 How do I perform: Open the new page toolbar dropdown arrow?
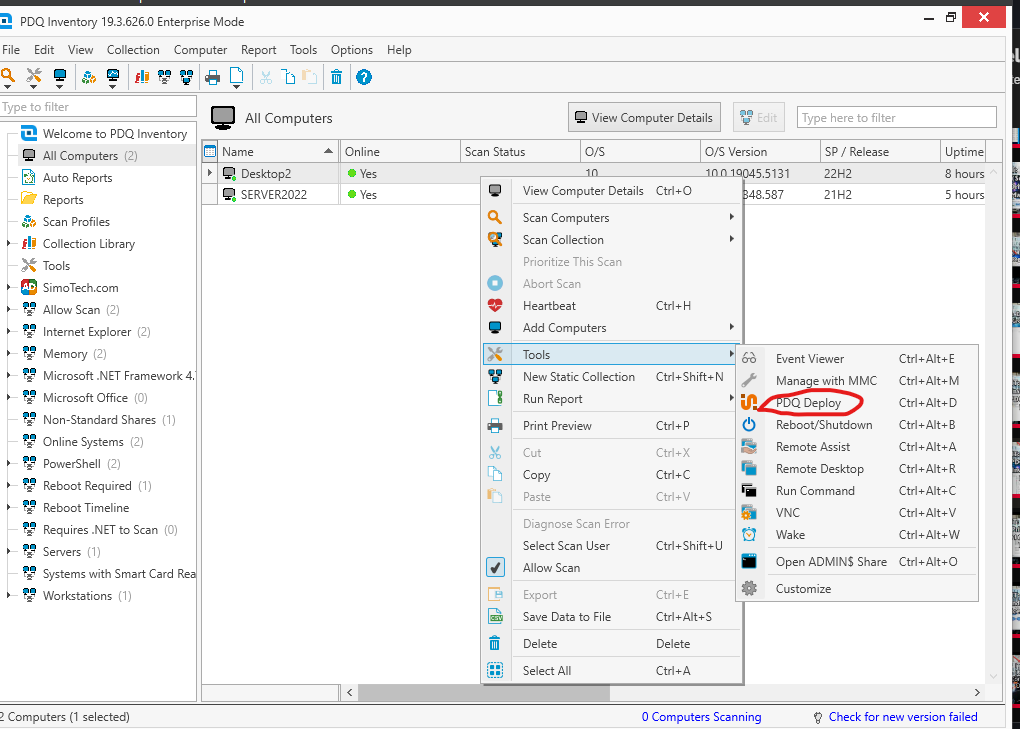[x=236, y=86]
